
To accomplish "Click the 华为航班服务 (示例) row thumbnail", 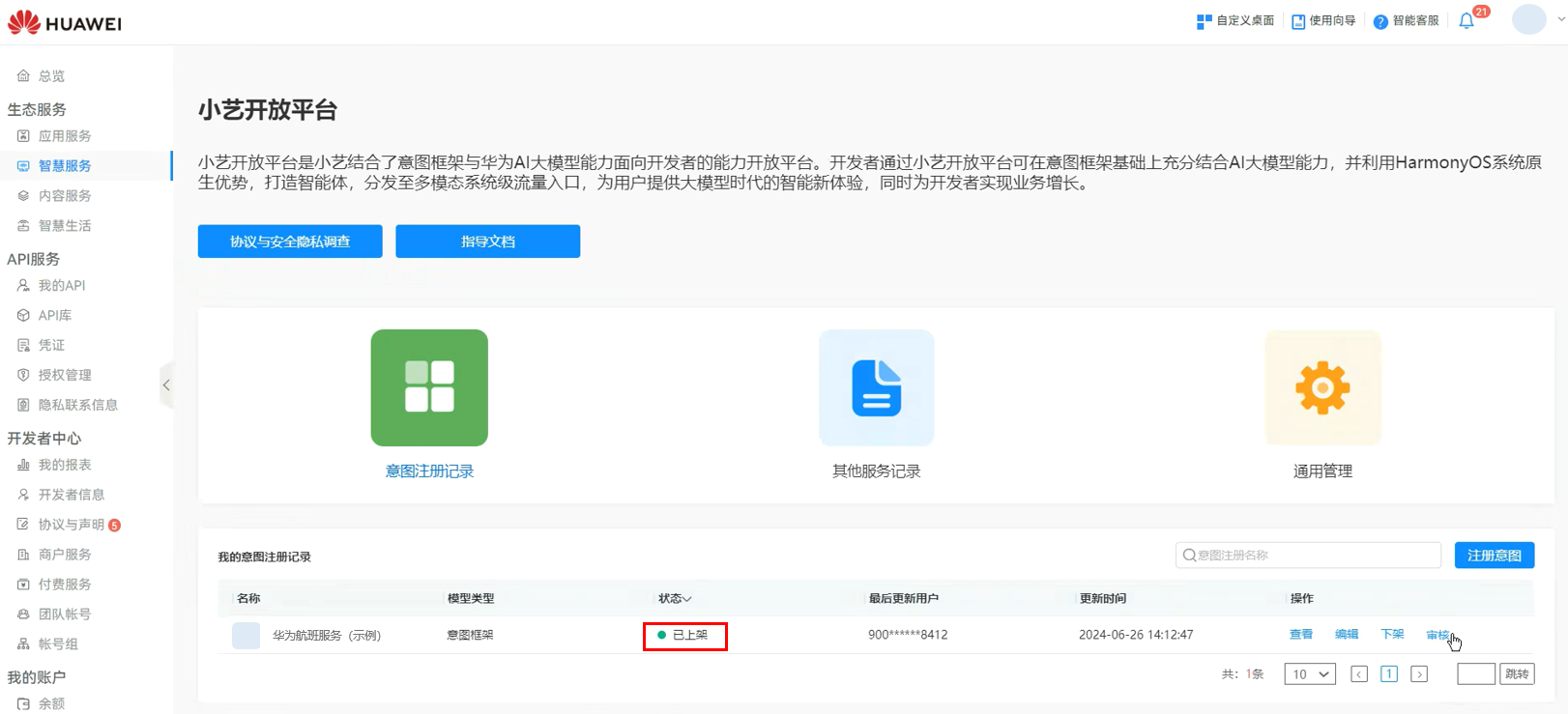I will coord(247,636).
